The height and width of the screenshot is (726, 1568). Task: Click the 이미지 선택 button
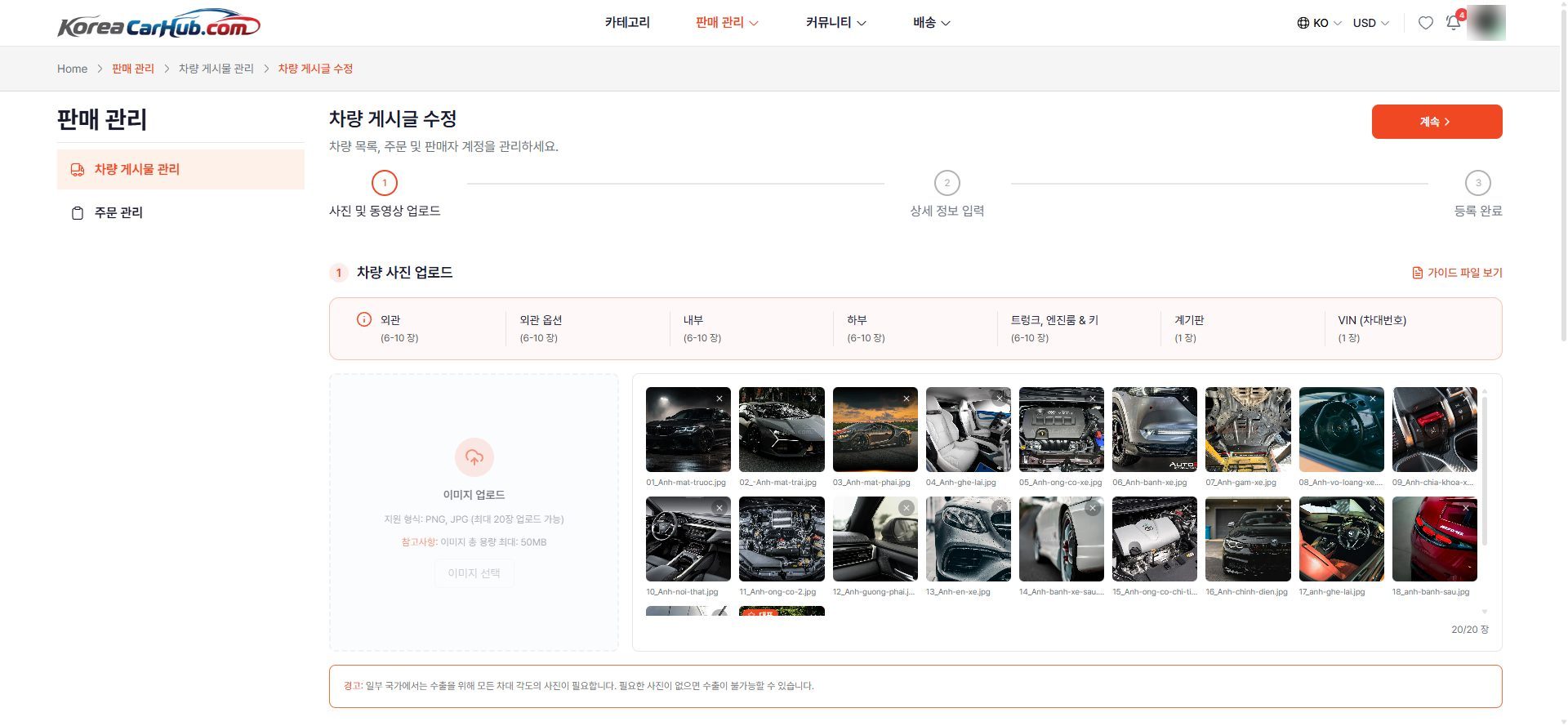(x=474, y=573)
